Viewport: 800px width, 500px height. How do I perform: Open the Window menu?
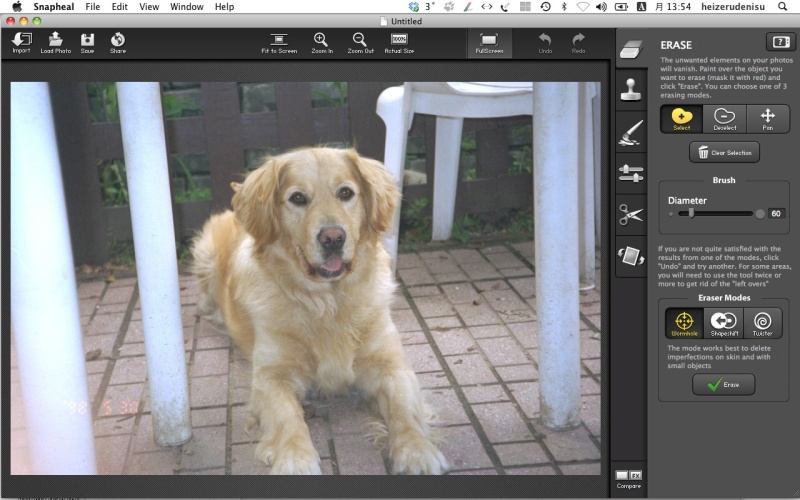tap(187, 7)
